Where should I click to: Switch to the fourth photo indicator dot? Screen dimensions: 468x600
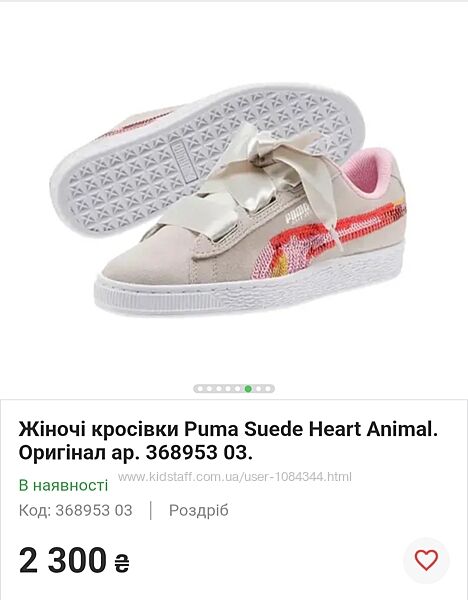228,389
